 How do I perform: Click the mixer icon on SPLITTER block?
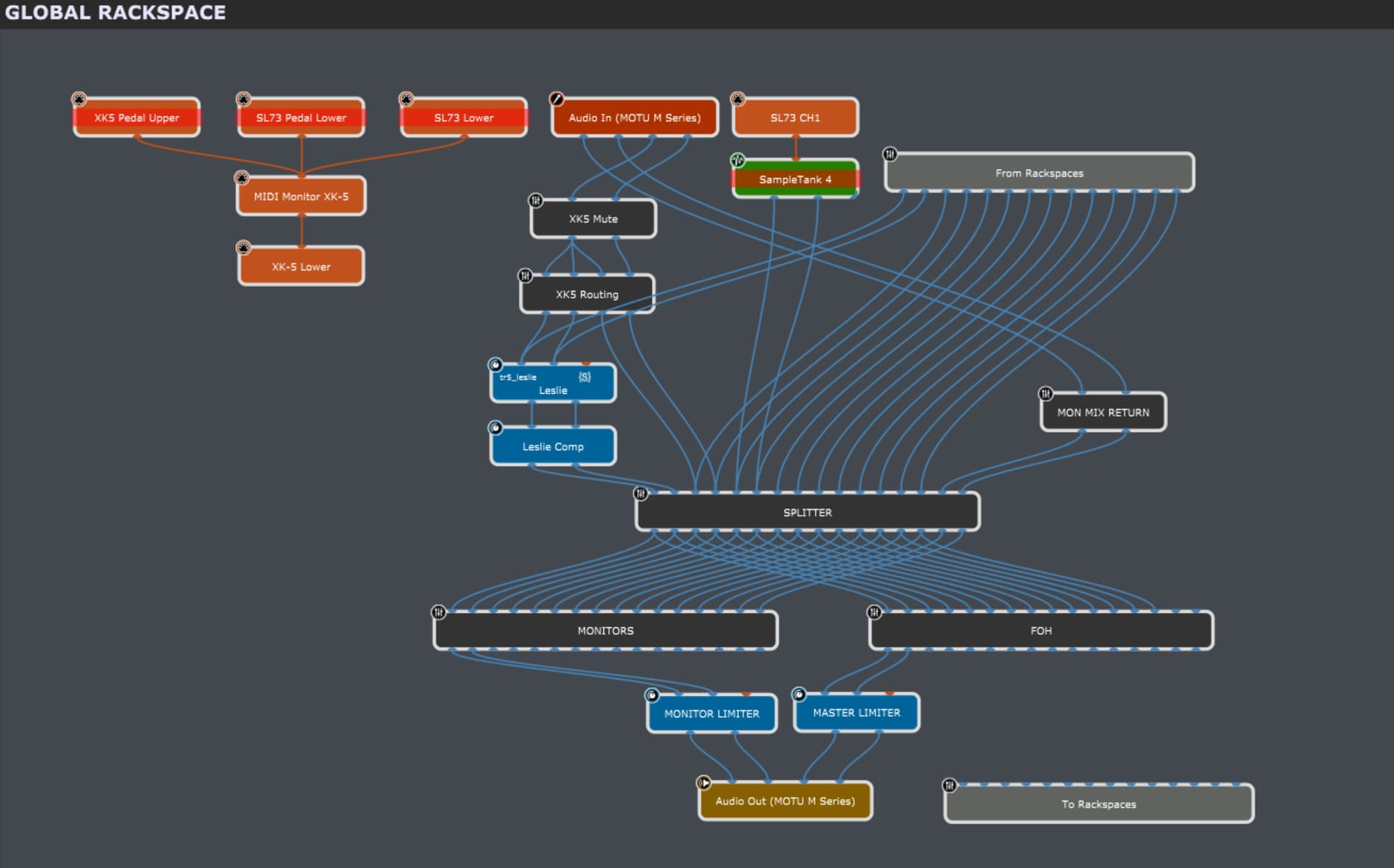click(x=640, y=494)
